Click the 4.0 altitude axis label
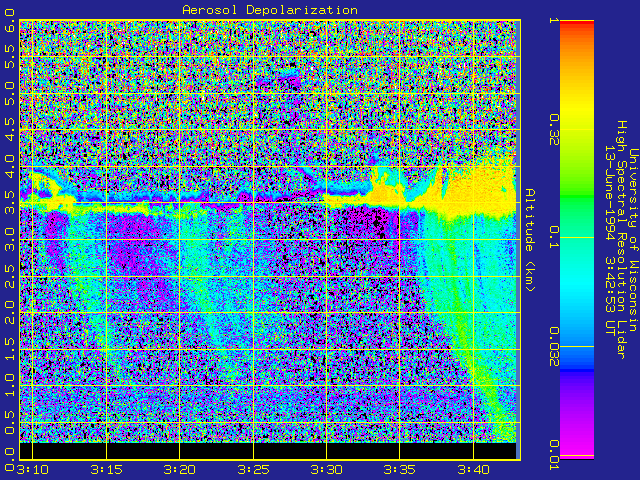 [x=9, y=167]
